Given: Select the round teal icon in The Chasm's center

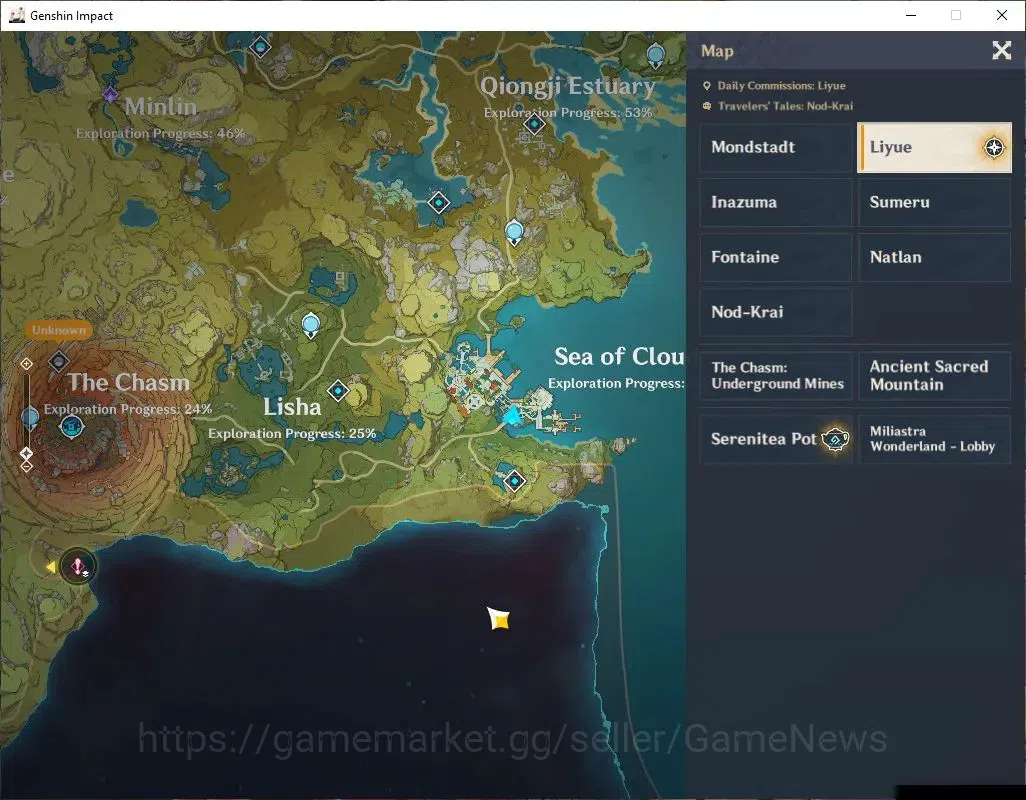Looking at the screenshot, I should [x=71, y=427].
